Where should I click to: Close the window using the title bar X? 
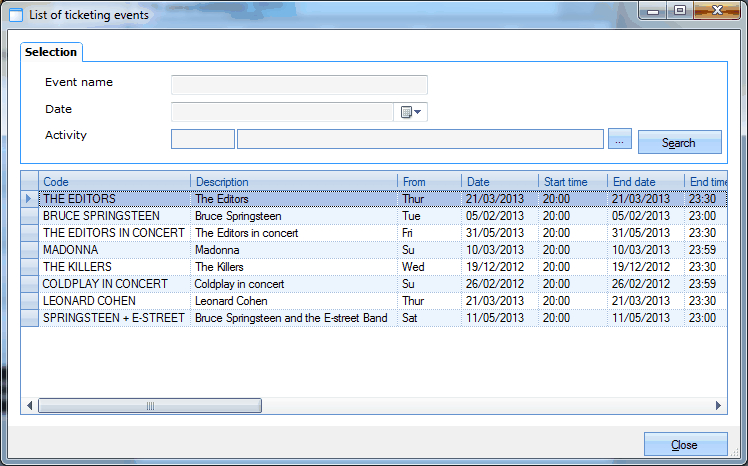click(717, 10)
